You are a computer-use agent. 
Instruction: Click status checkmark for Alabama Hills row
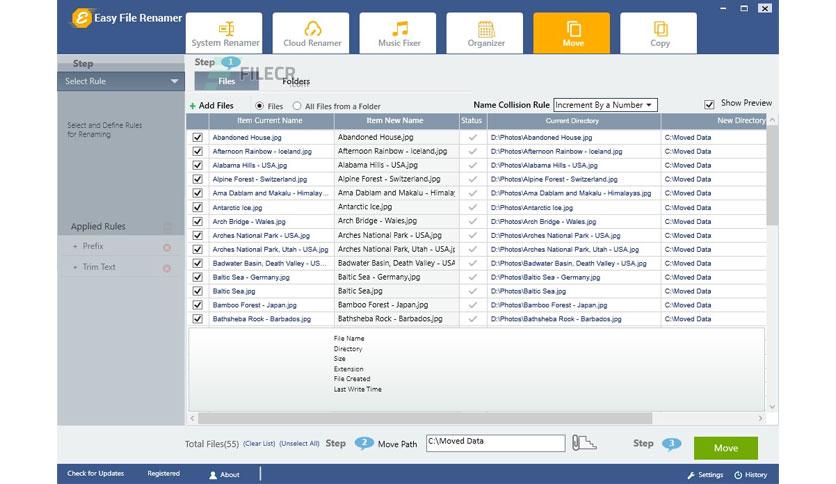pos(472,165)
